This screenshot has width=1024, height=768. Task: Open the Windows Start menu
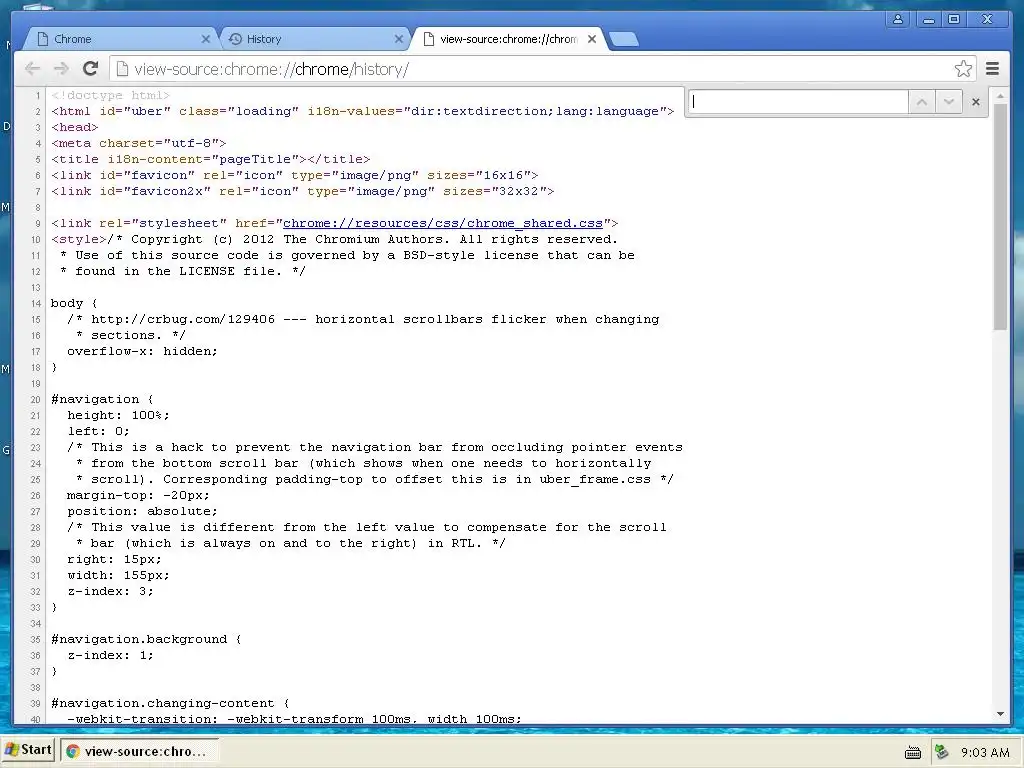pos(28,750)
